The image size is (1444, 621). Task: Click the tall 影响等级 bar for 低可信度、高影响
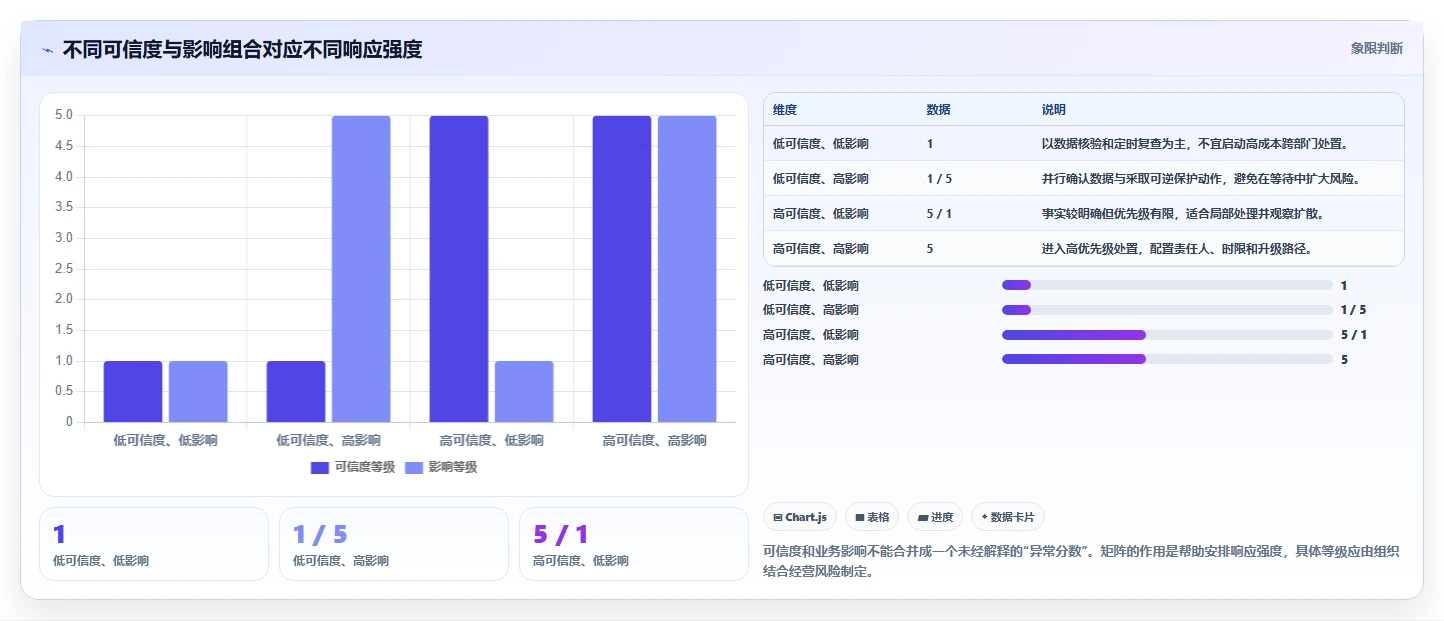361,269
